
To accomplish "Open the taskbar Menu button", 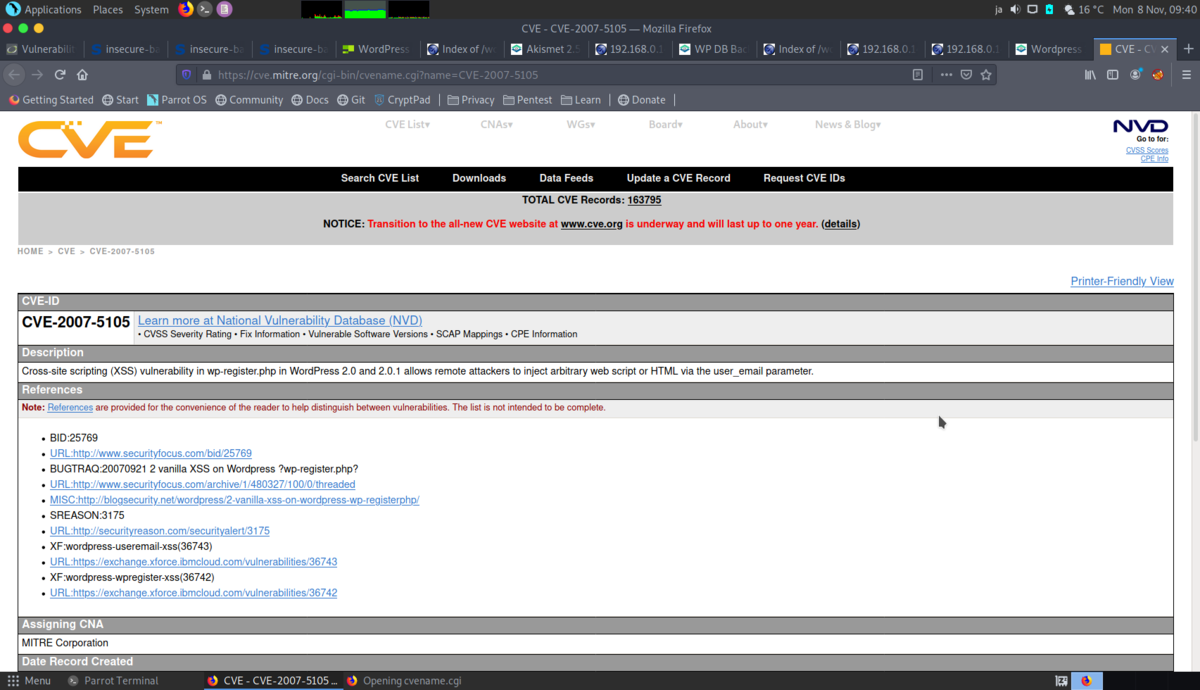I will point(29,681).
